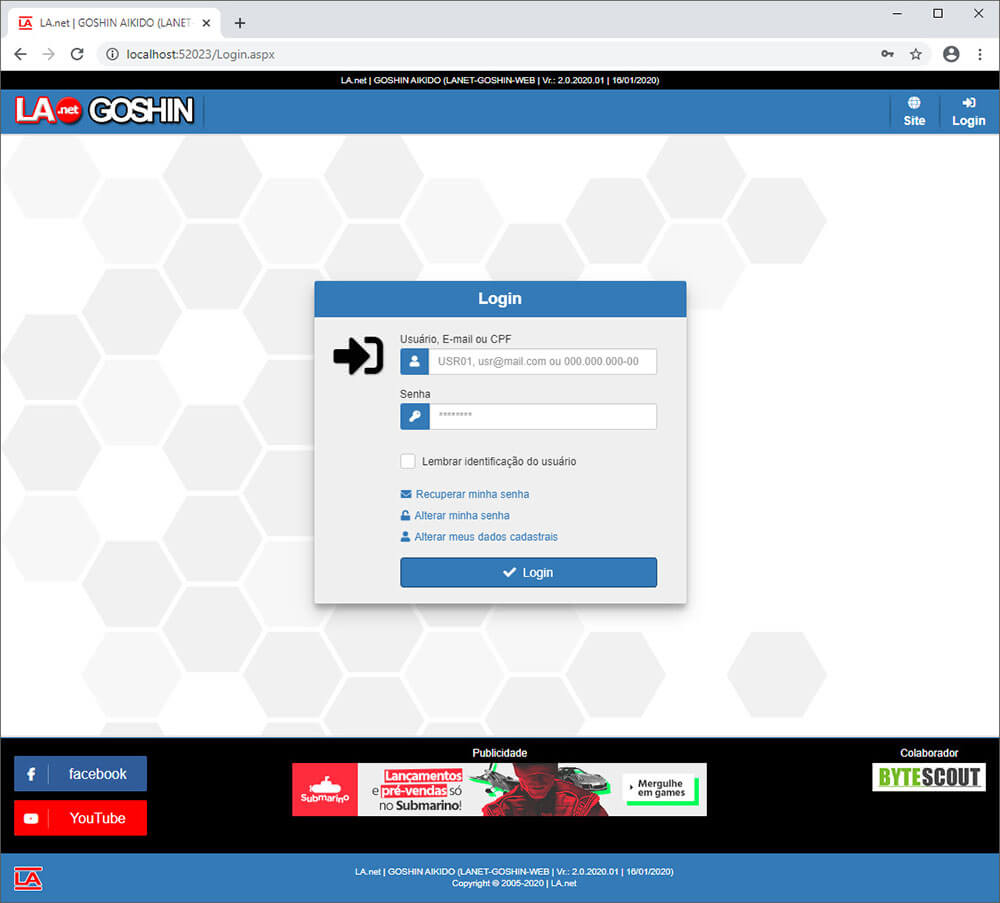Click the key icon beside Senha field
Screen dimensions: 1000x903
(414, 417)
